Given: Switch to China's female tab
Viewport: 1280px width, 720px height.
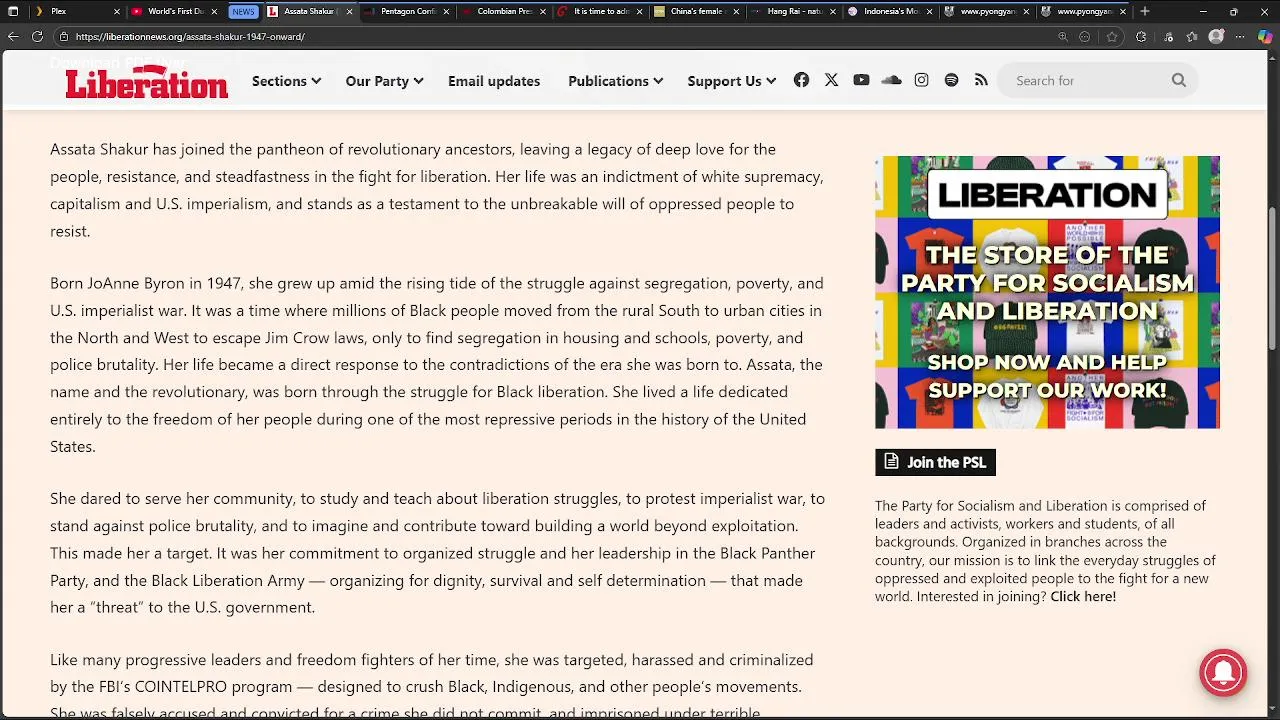Looking at the screenshot, I should tap(697, 11).
